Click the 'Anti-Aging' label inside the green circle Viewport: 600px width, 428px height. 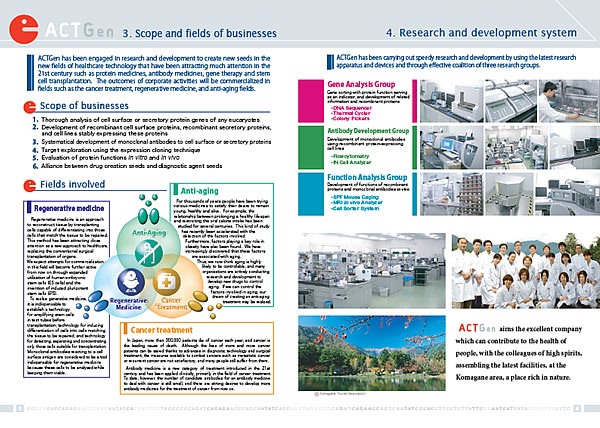point(149,233)
